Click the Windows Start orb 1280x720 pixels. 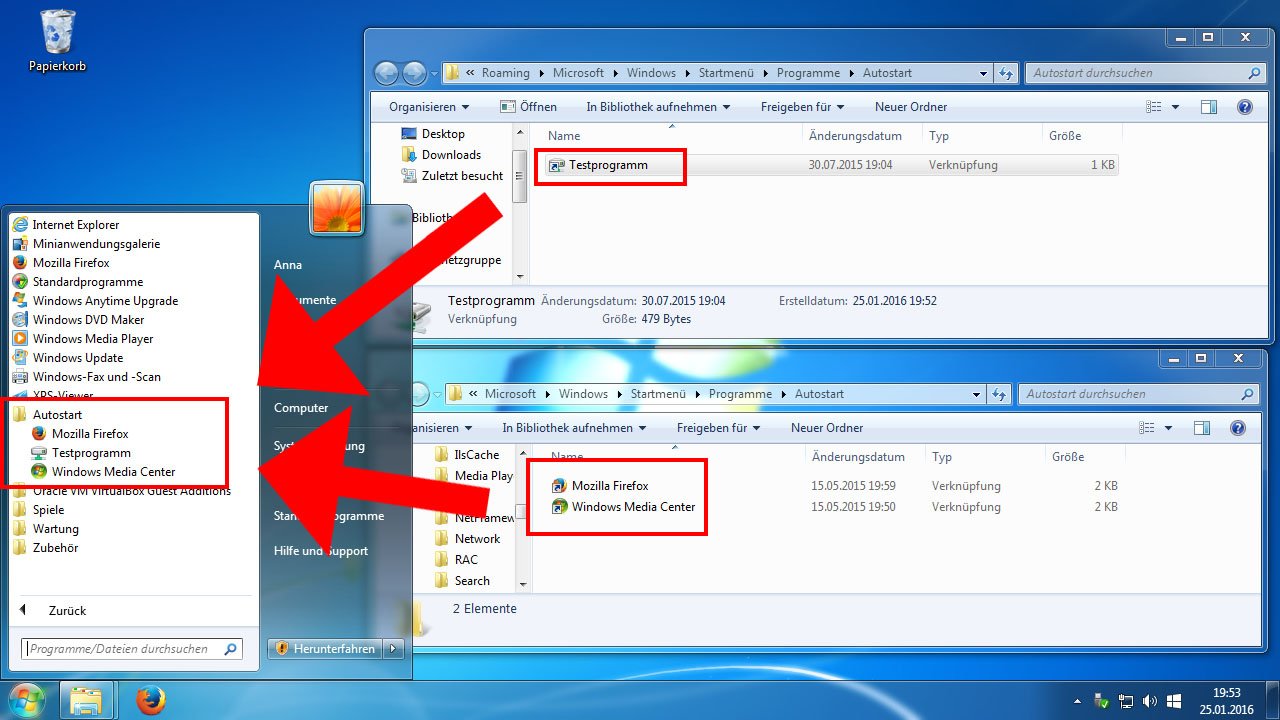pyautogui.click(x=27, y=699)
